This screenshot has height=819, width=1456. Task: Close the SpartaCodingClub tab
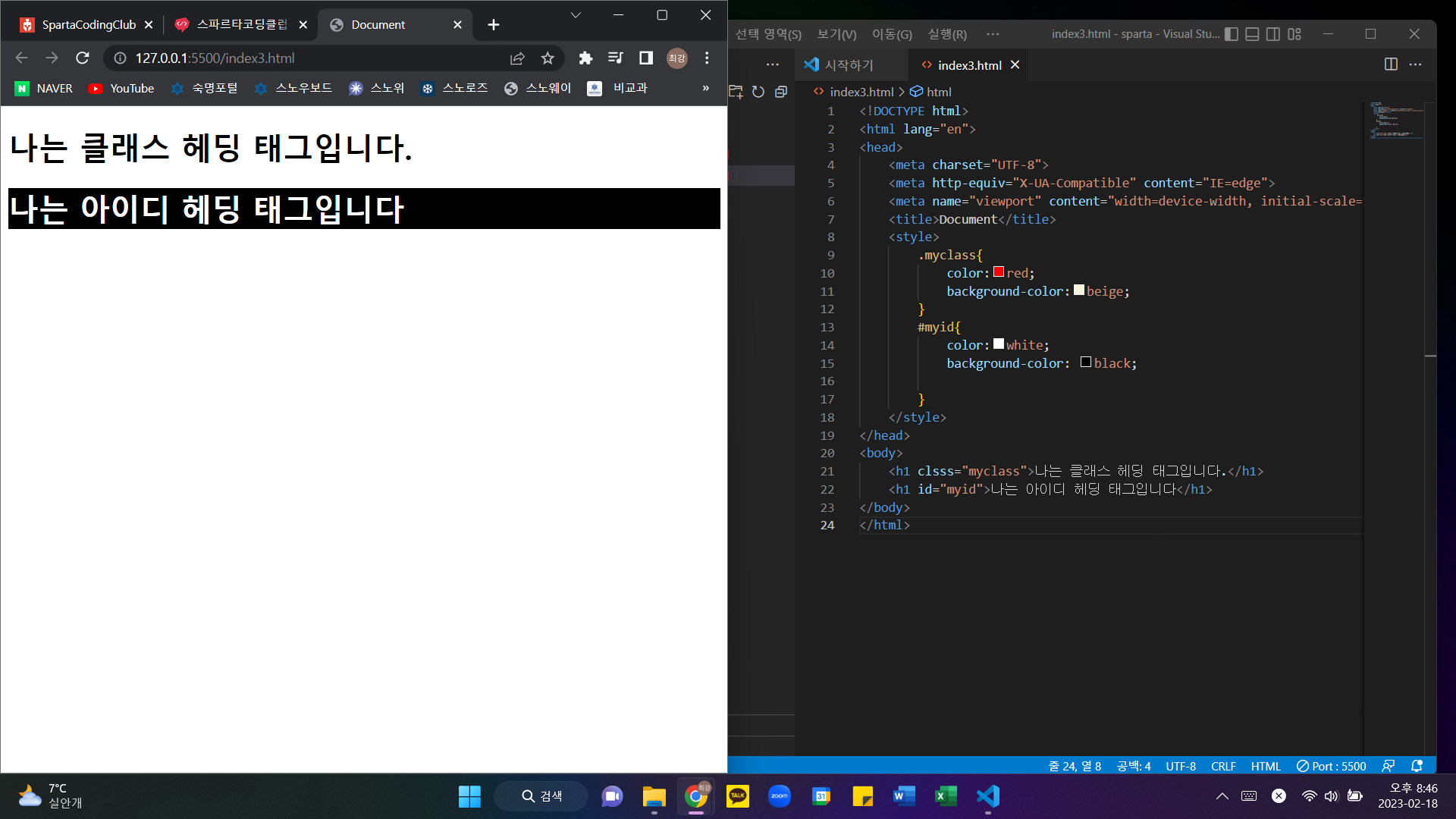(x=149, y=25)
